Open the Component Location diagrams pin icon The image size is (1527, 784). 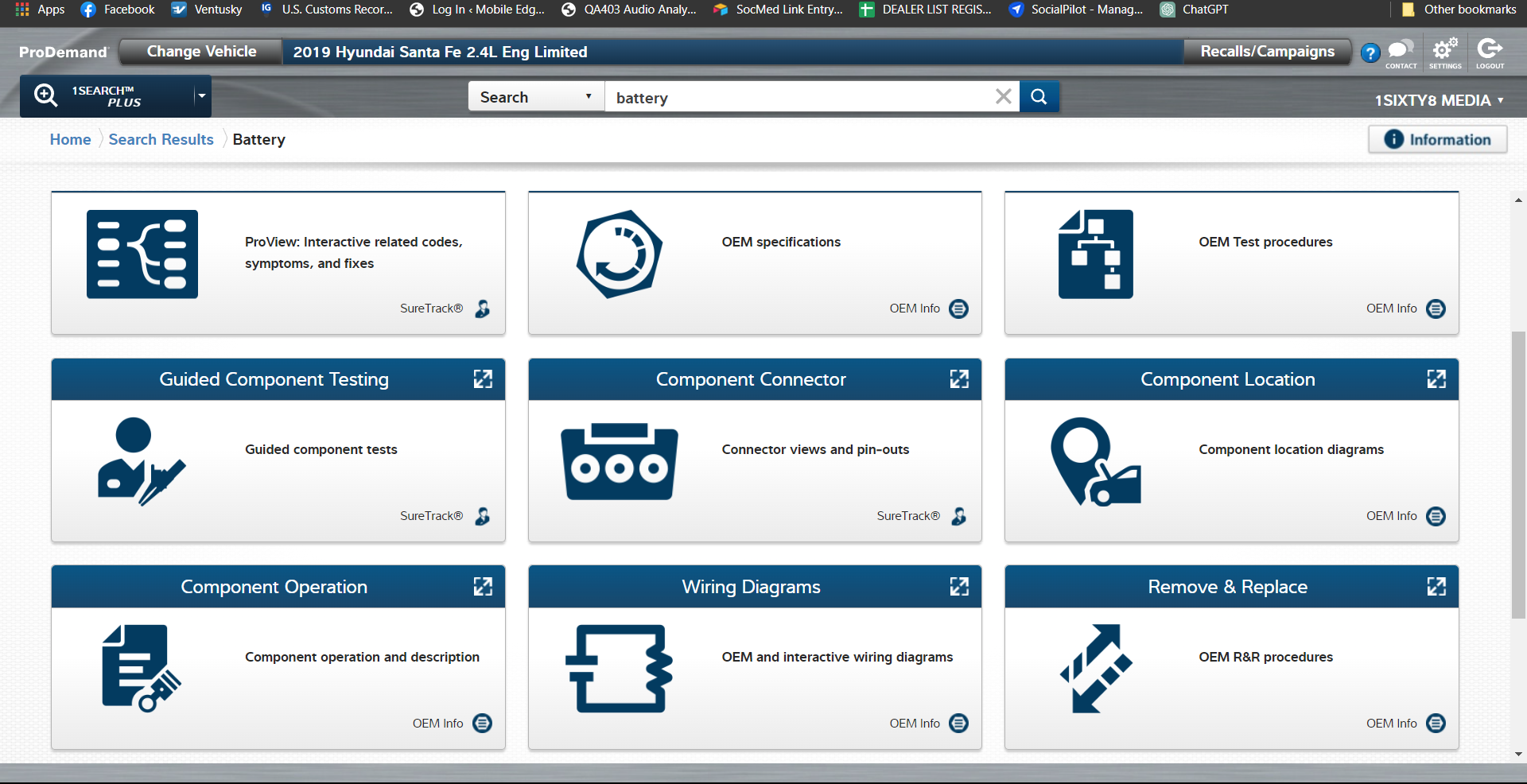(1098, 461)
